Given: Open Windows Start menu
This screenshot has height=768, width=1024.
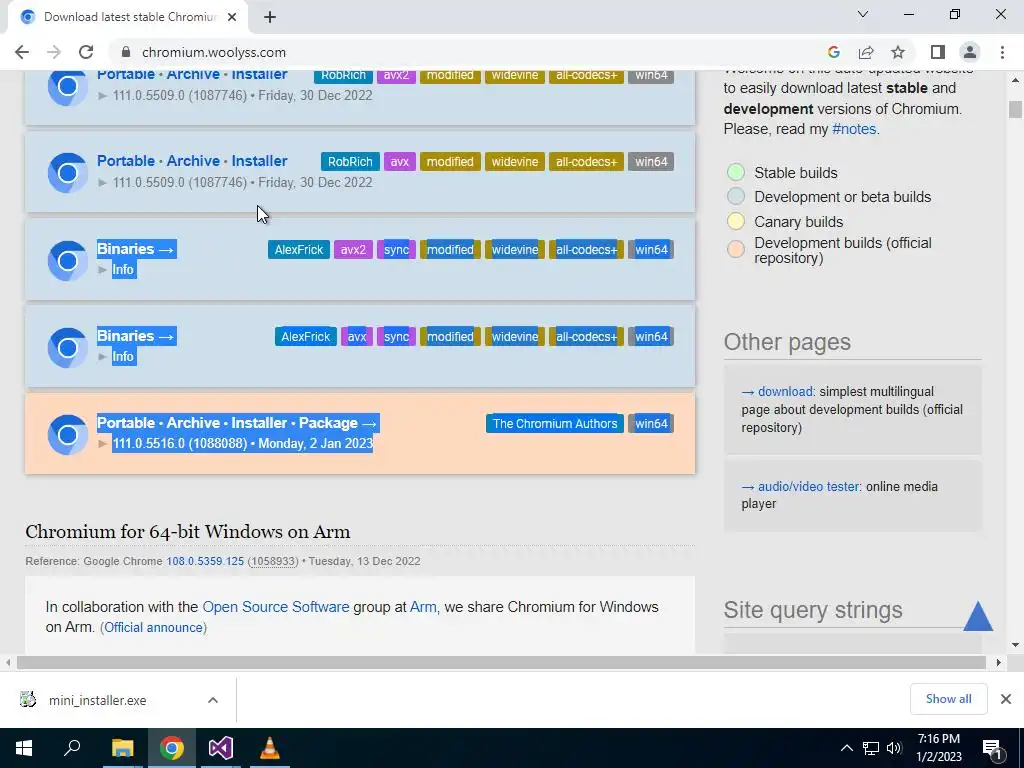Looking at the screenshot, I should coord(24,748).
